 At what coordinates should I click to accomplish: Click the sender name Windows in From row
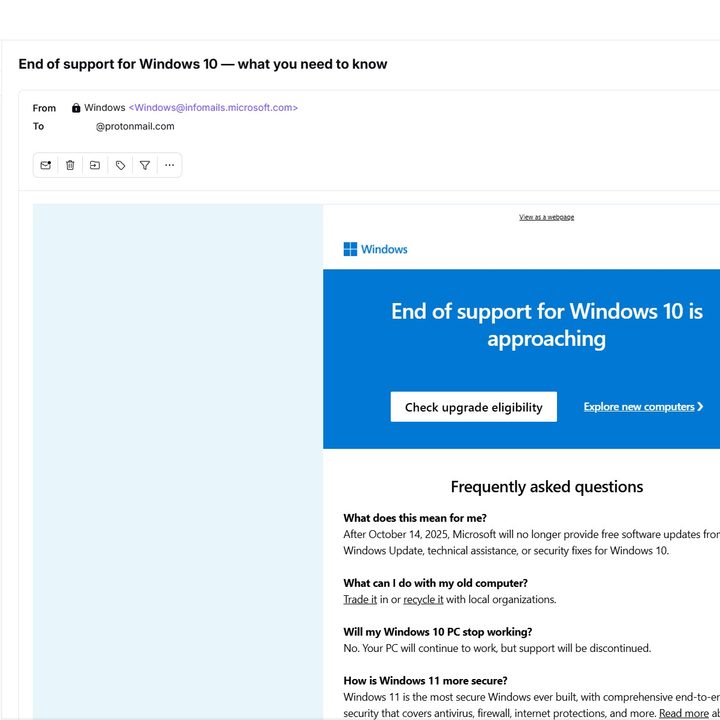click(105, 107)
